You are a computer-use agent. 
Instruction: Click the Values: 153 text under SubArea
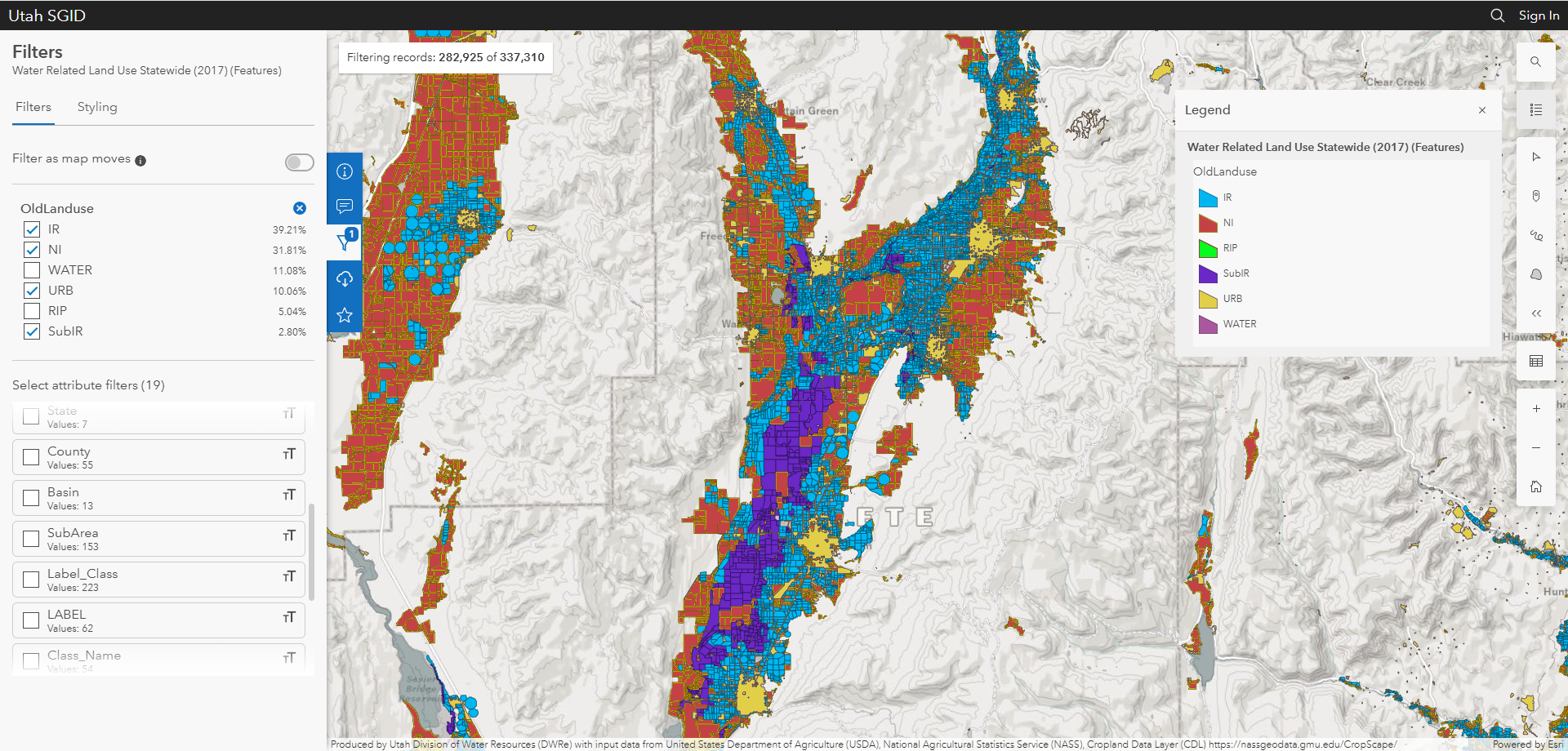point(73,547)
